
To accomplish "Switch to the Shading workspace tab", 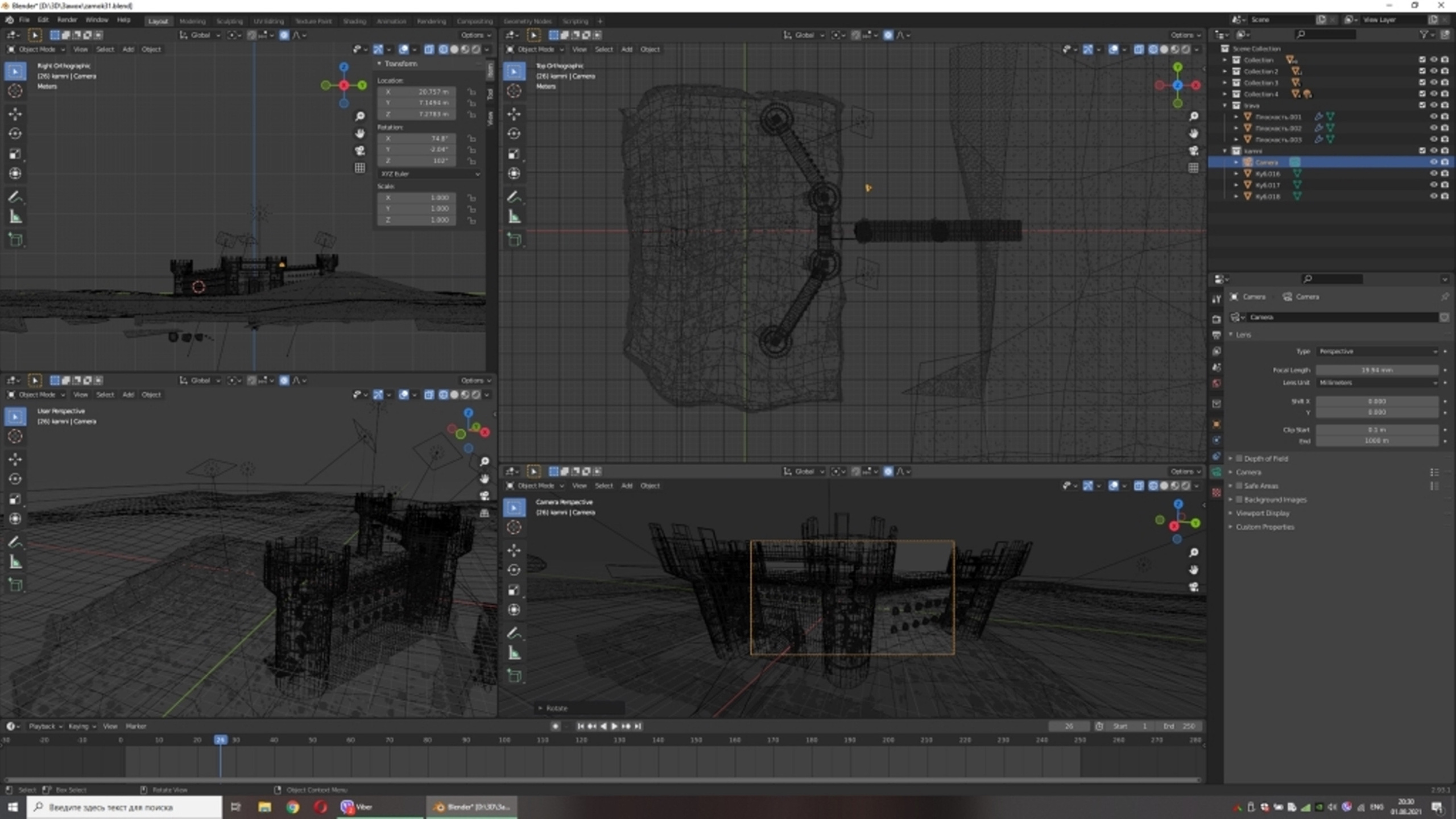I will click(354, 21).
